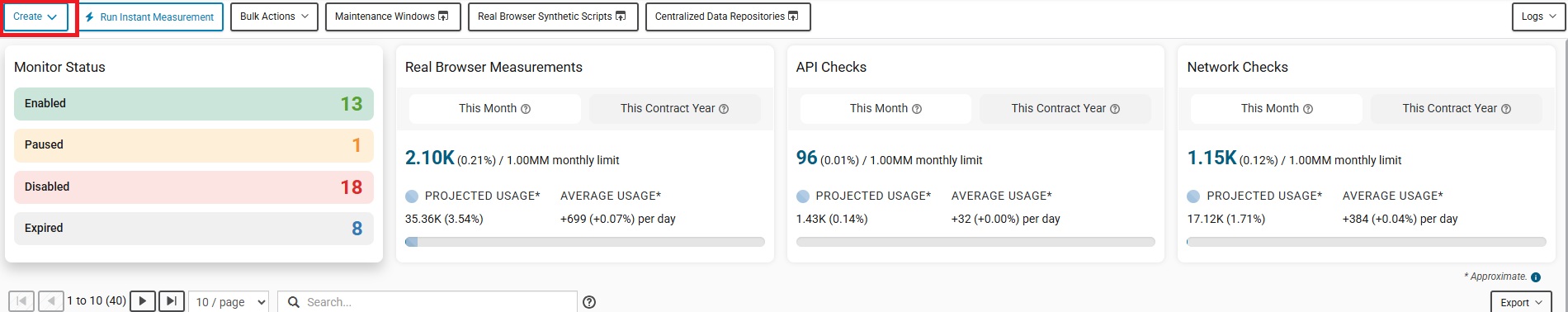The width and height of the screenshot is (1568, 312).
Task: Click the info icon next to Approximate
Action: pyautogui.click(x=1536, y=277)
